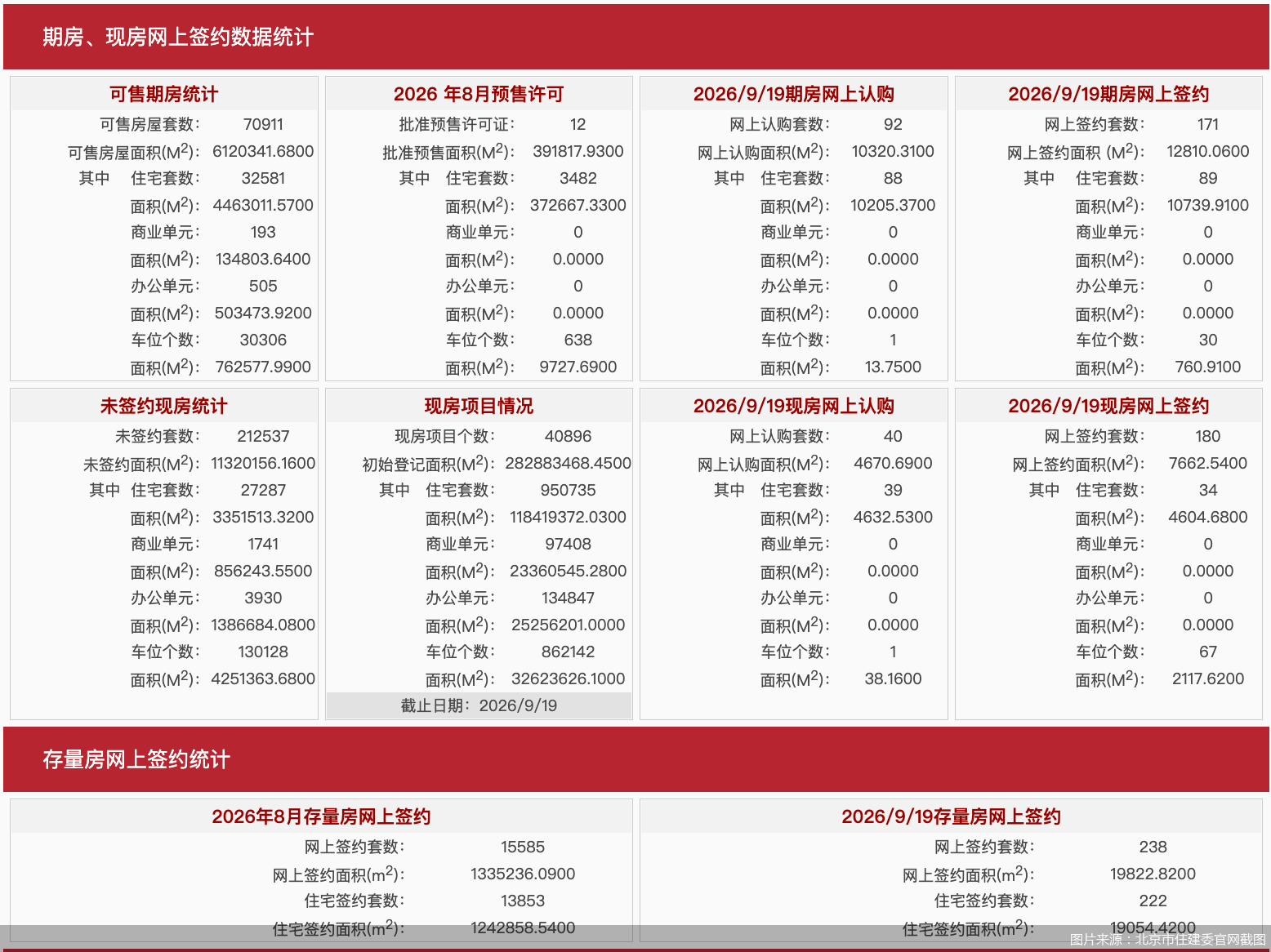Select the 2026/9/19期房网上认购 panel title

pyautogui.click(x=794, y=94)
